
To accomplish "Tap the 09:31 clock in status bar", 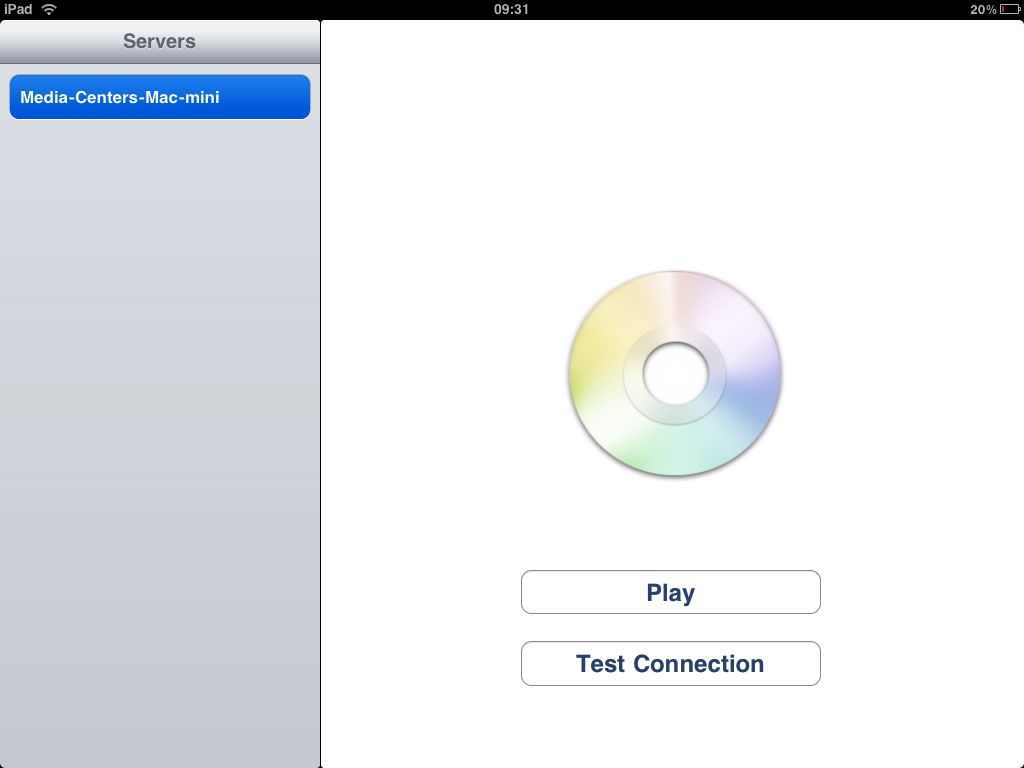I will [511, 9].
